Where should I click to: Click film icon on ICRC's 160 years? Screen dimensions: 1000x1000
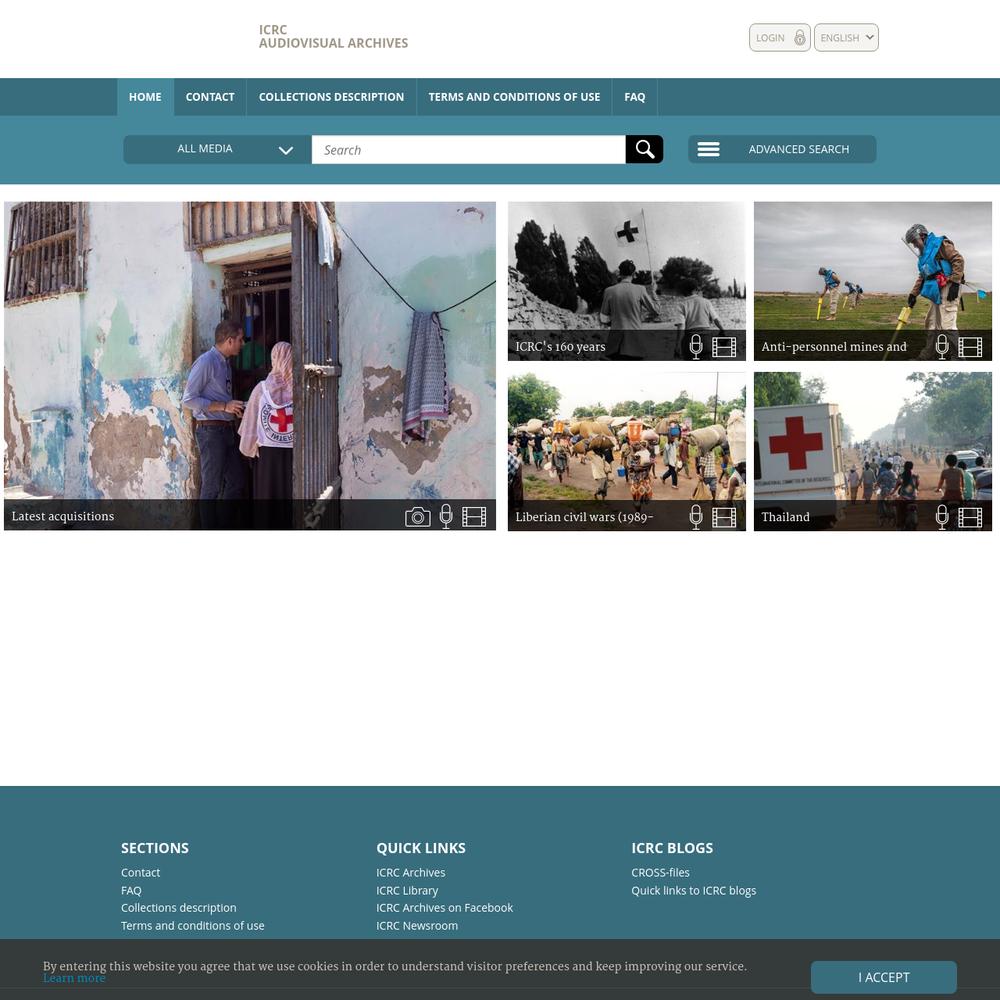724,347
